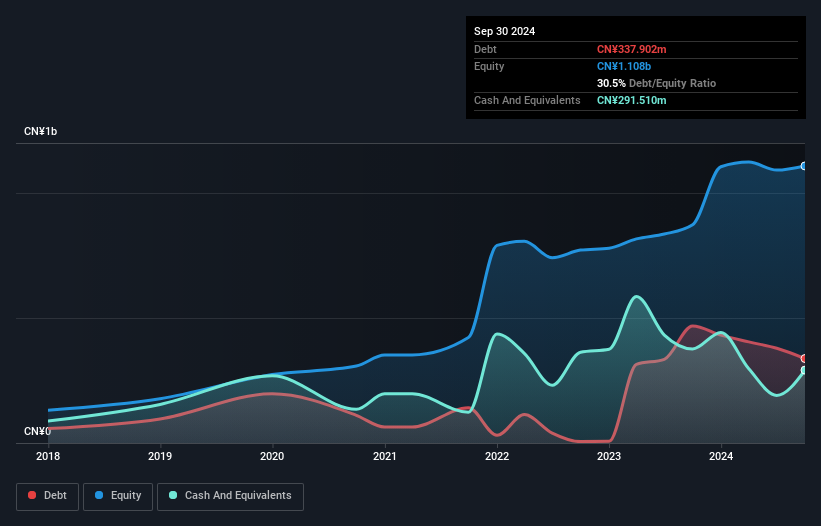
Task: Click the CN¥1b y-axis label
Action: tap(40, 131)
